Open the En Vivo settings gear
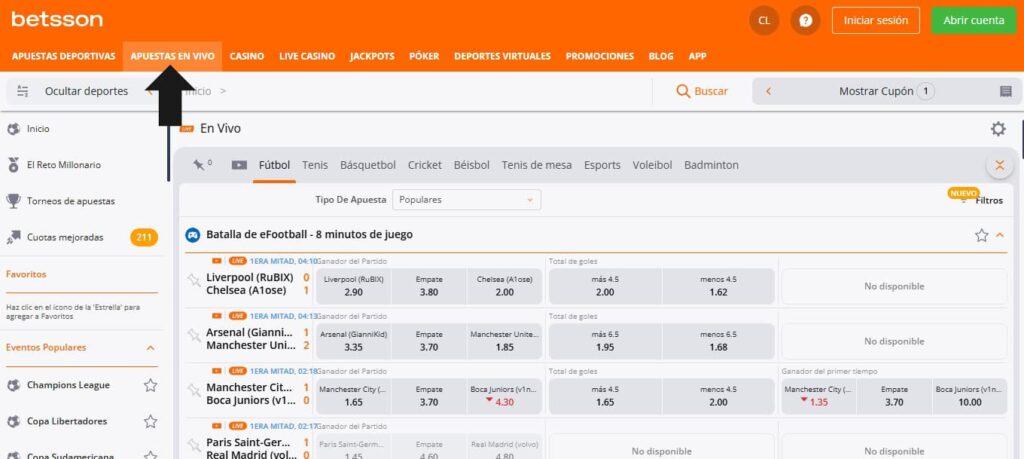 (x=997, y=129)
